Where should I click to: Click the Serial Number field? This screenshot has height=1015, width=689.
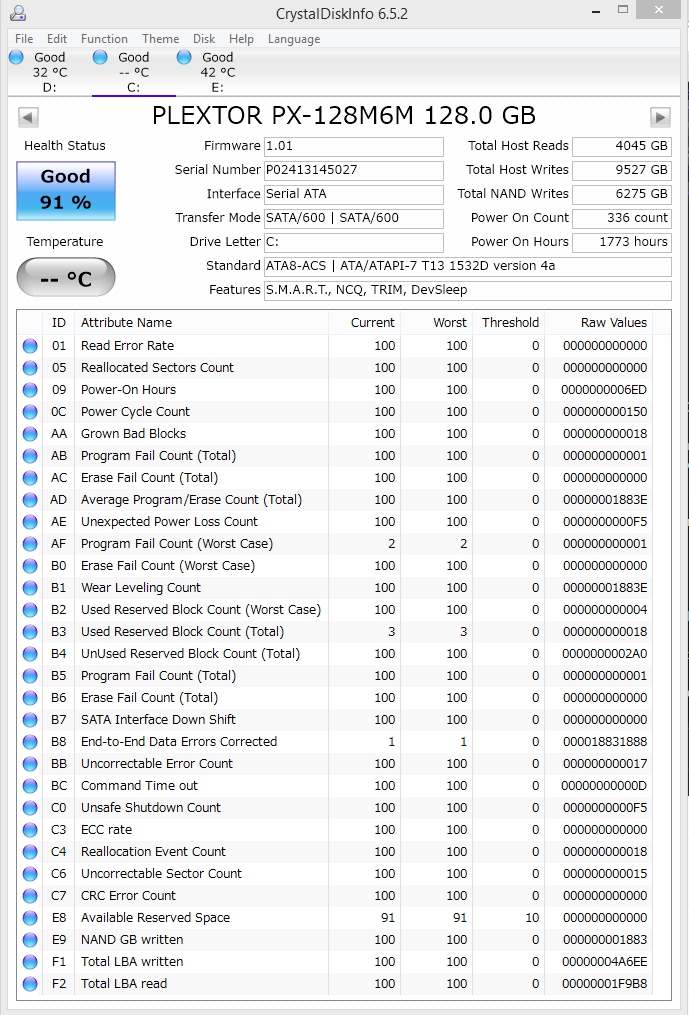[354, 170]
